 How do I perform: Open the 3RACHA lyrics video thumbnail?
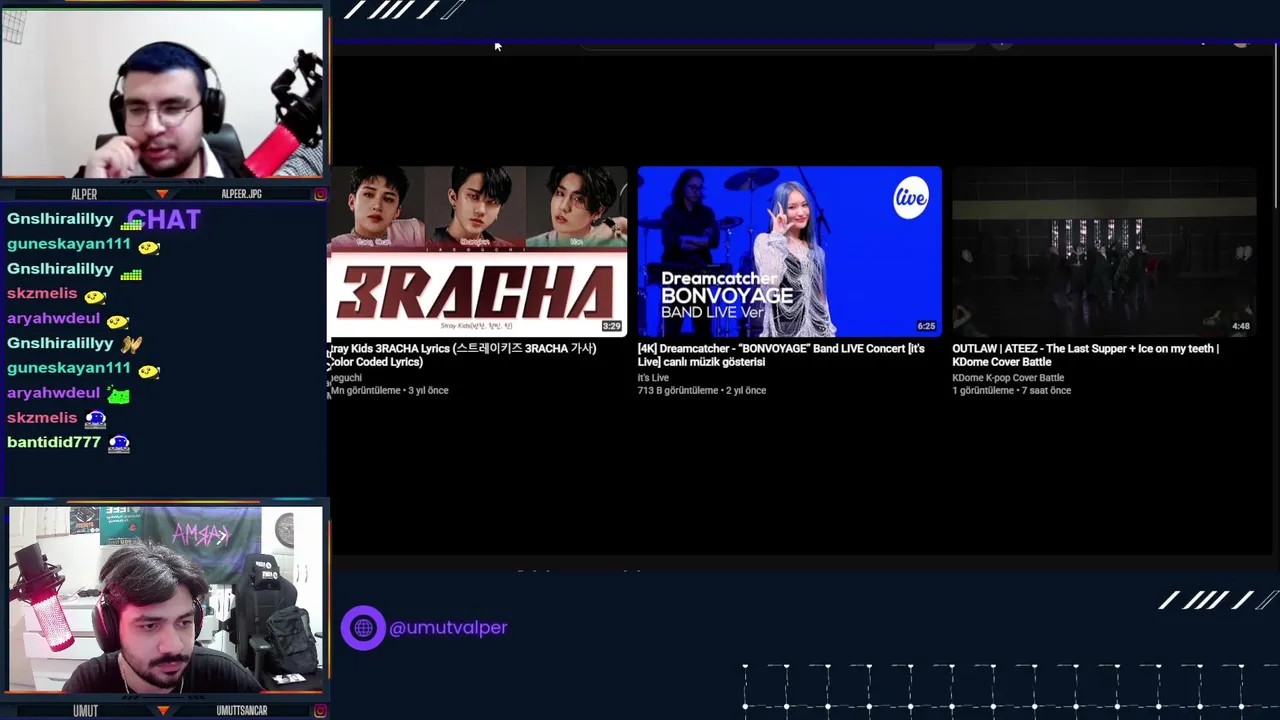click(x=477, y=251)
